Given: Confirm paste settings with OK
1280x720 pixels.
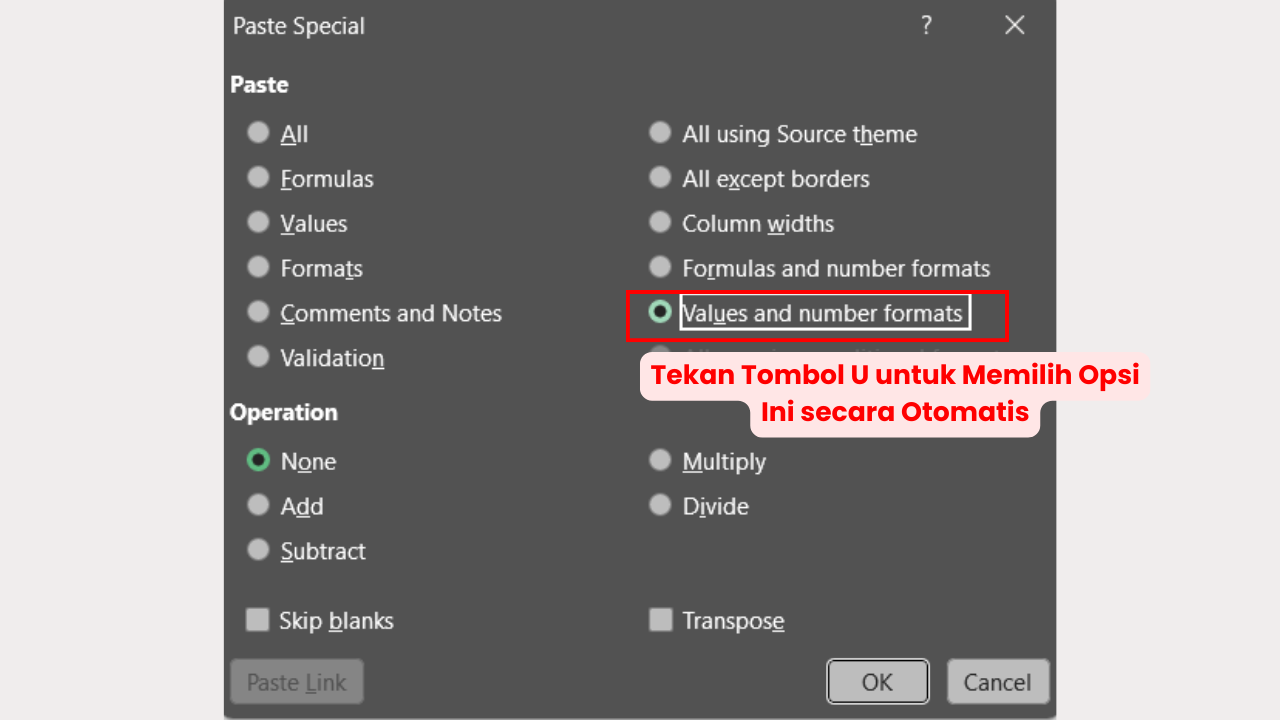Looking at the screenshot, I should (x=877, y=681).
